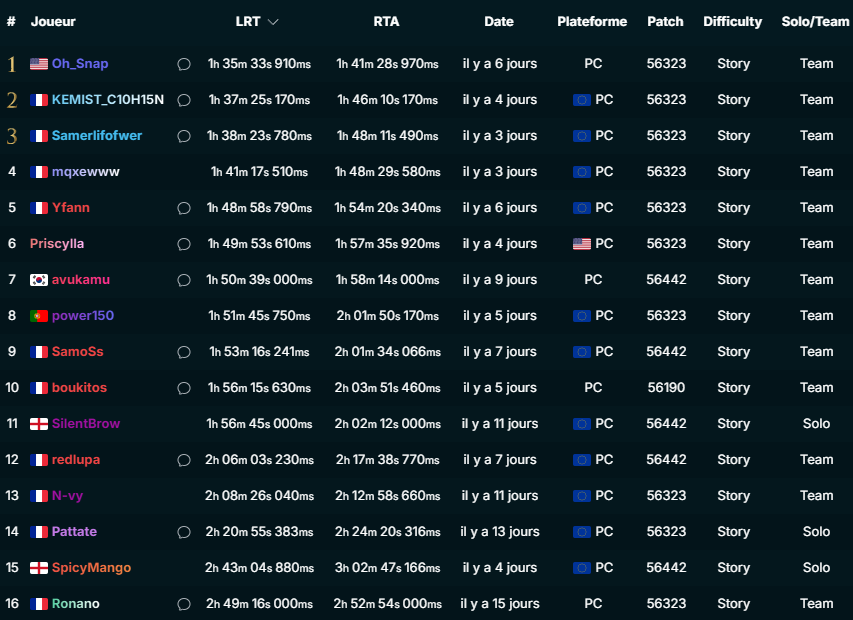Sort by the RTA column header
This screenshot has height=620, width=853.
point(386,21)
